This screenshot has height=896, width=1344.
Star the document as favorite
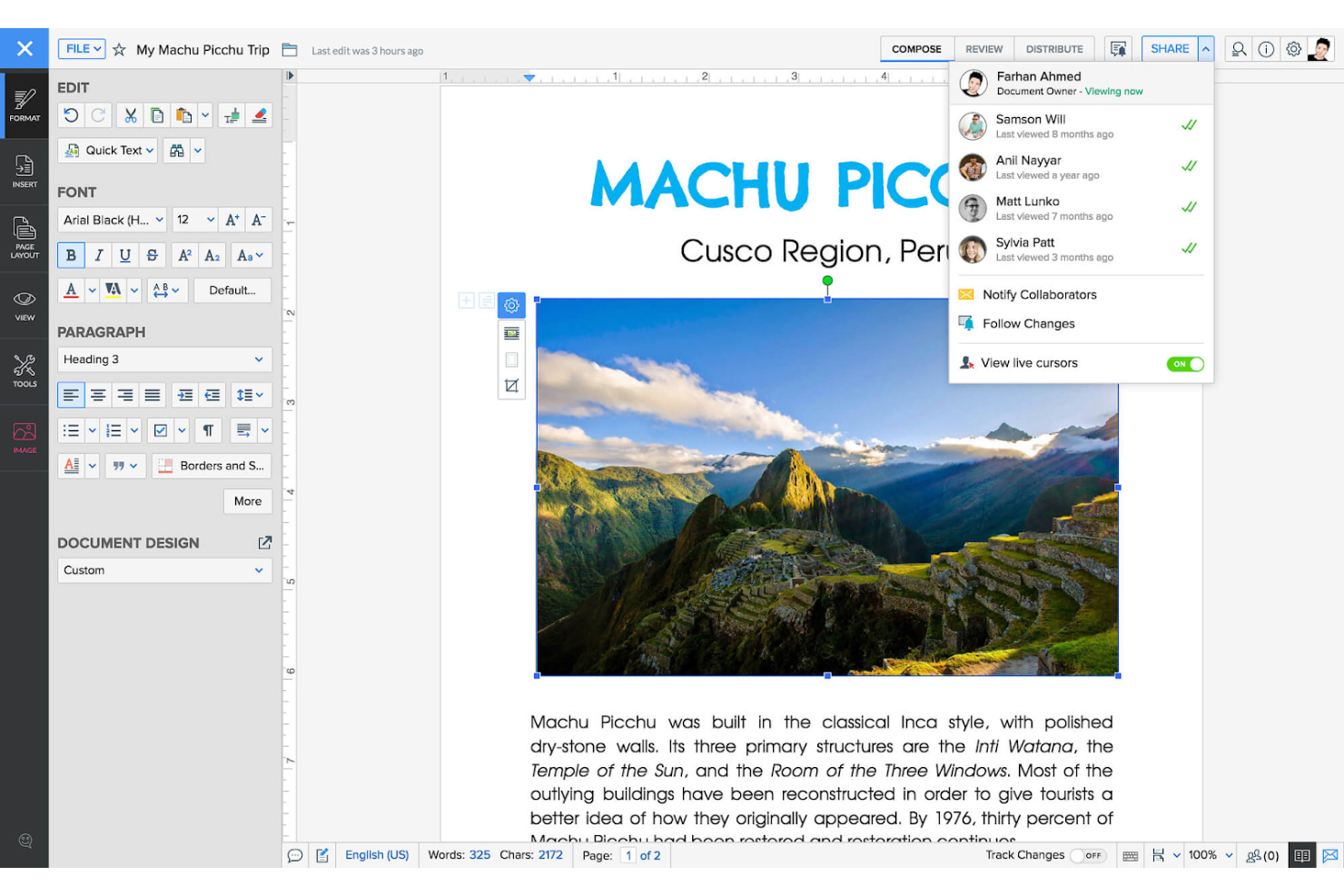click(120, 50)
